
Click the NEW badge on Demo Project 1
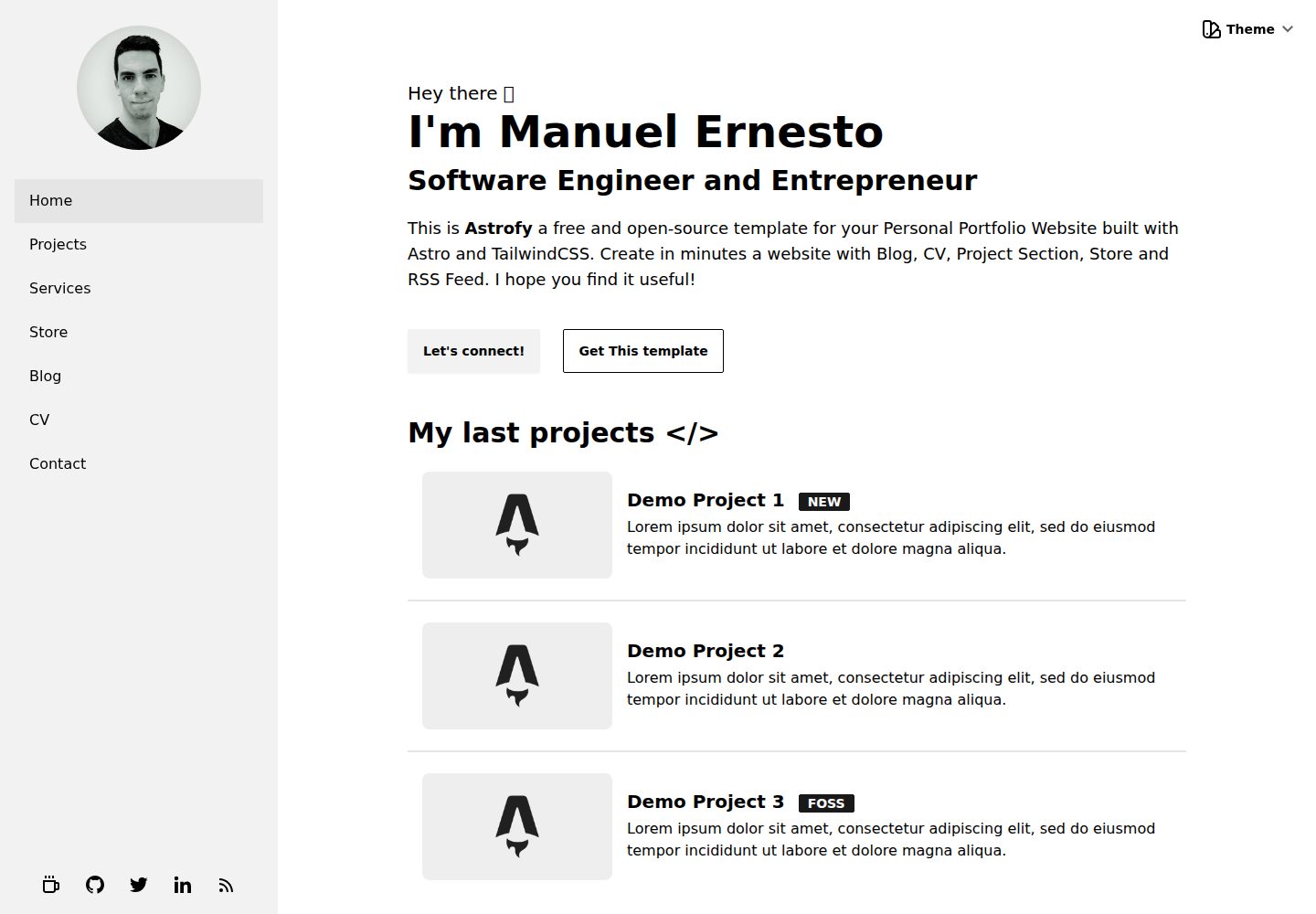pos(824,502)
